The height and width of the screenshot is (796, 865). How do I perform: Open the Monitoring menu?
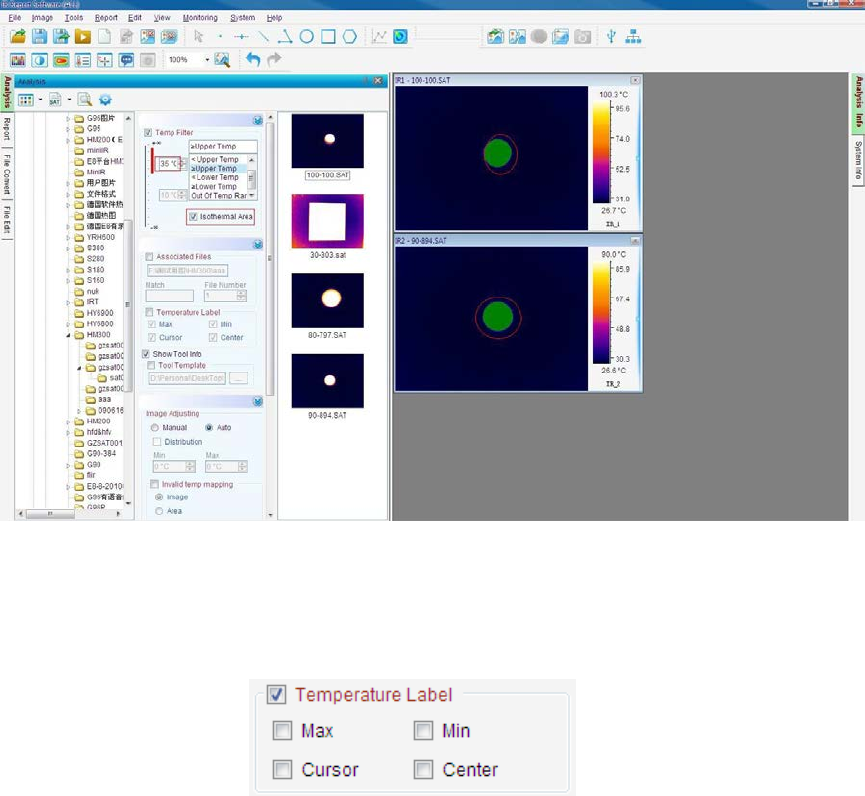coord(200,18)
